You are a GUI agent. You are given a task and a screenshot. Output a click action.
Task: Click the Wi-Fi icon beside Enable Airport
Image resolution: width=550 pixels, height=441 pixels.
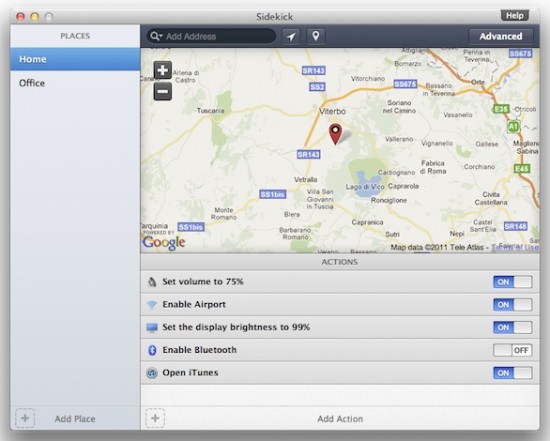pos(152,305)
